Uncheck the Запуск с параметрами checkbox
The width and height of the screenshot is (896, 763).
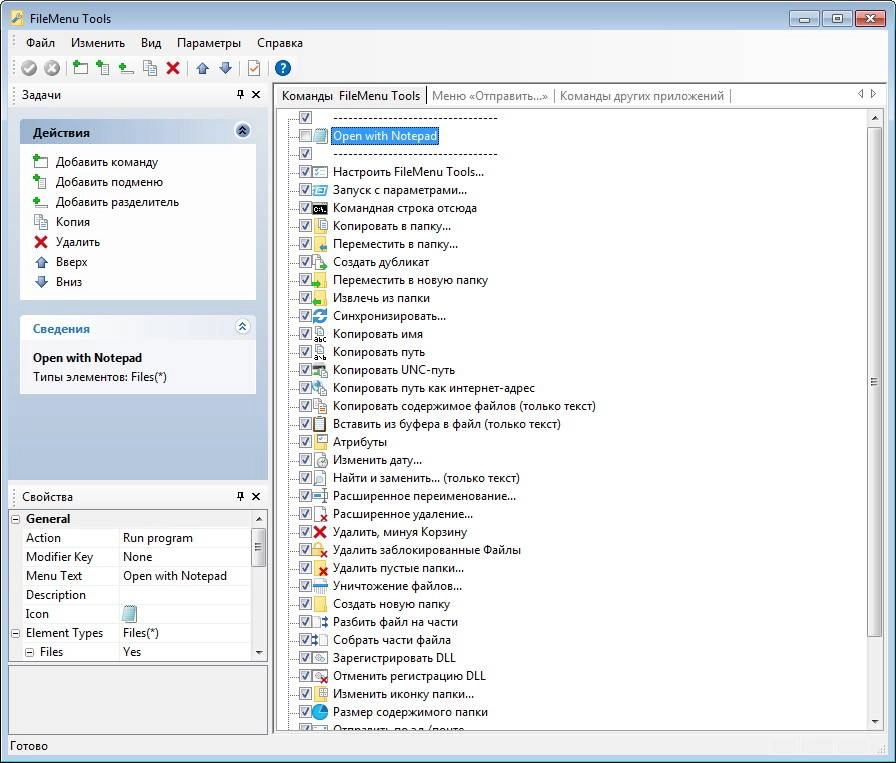[305, 190]
